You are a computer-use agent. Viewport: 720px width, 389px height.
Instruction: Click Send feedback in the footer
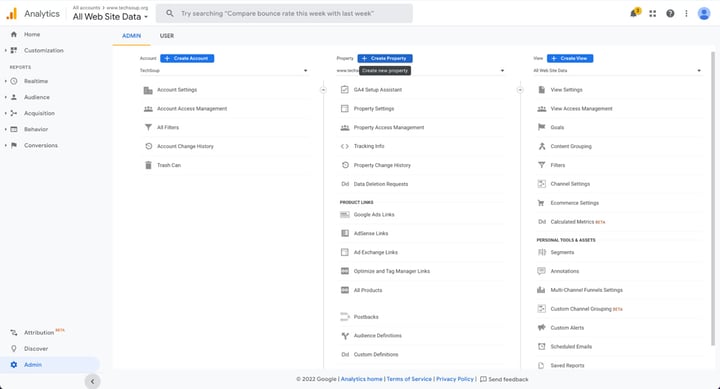(x=504, y=379)
